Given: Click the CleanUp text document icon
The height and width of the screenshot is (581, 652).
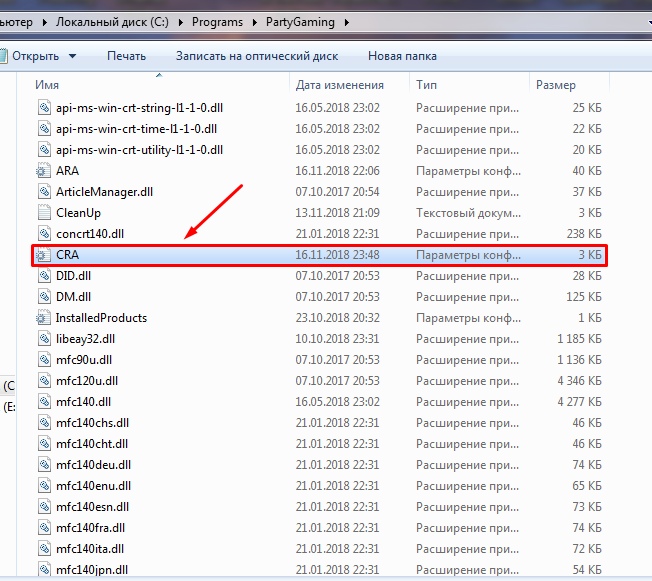Looking at the screenshot, I should (44, 213).
